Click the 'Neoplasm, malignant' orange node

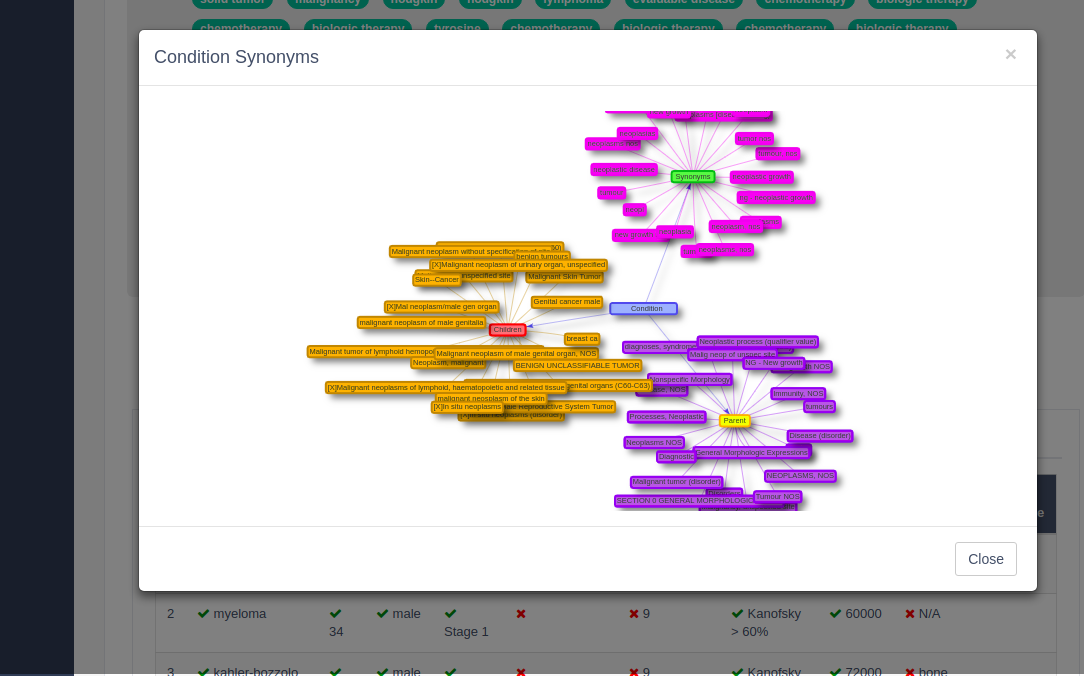448,362
